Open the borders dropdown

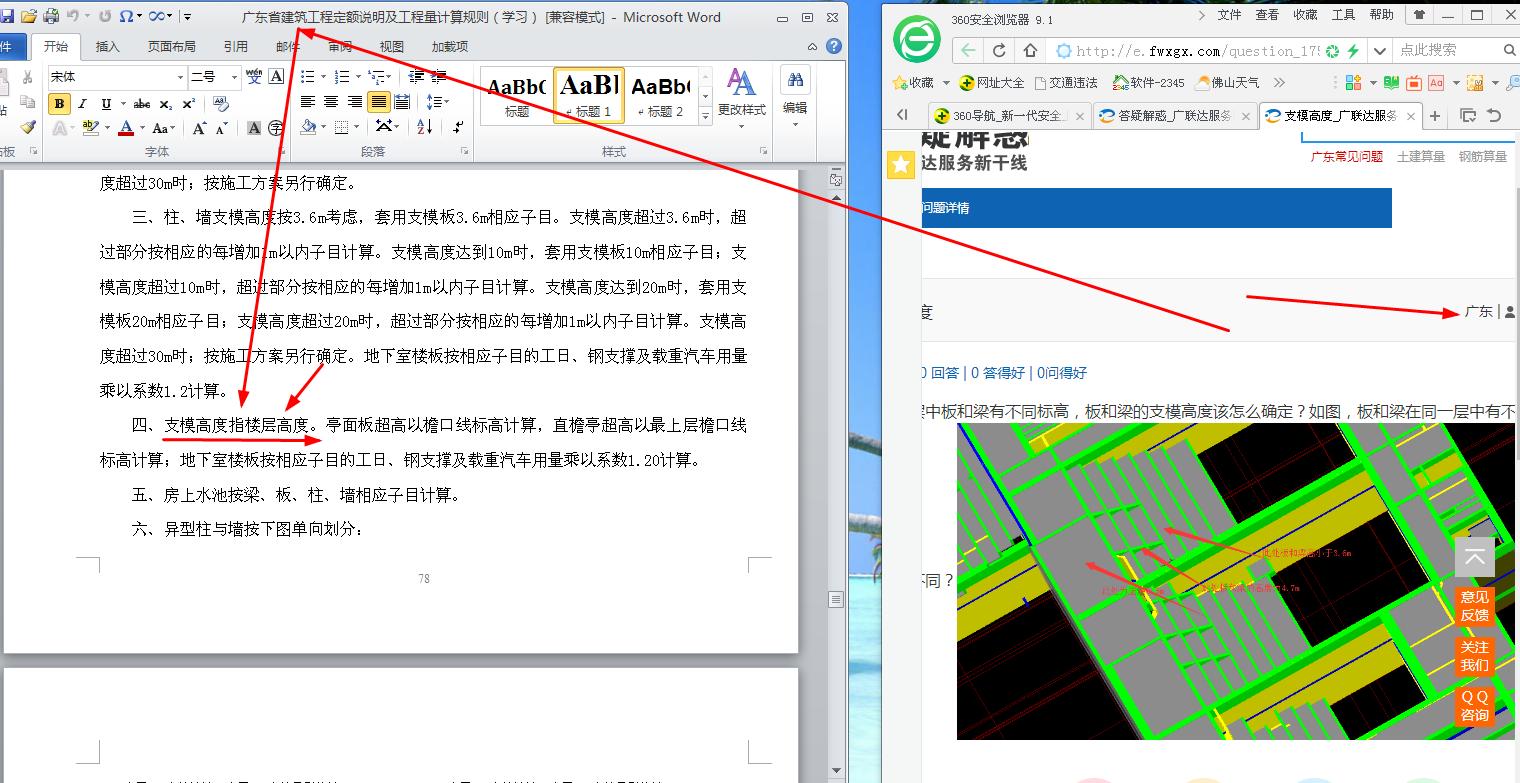coord(357,127)
